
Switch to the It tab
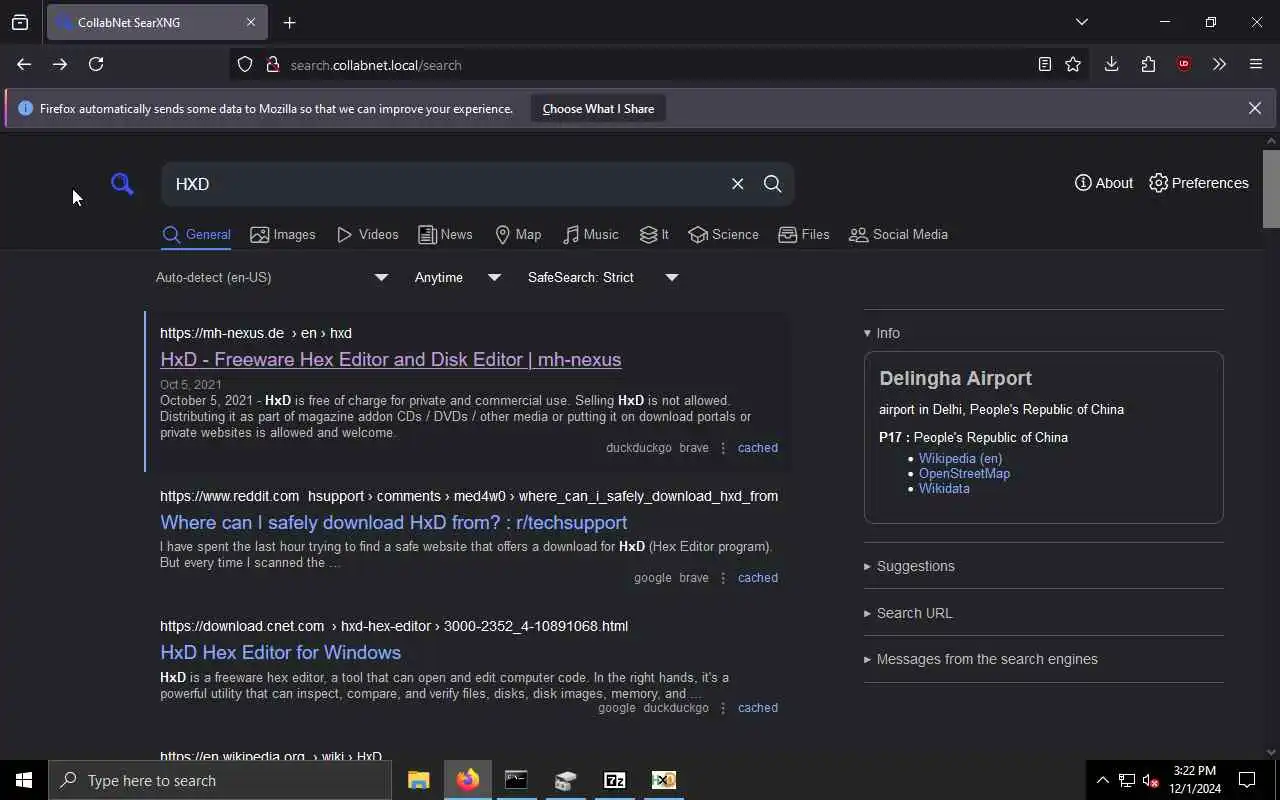point(654,235)
